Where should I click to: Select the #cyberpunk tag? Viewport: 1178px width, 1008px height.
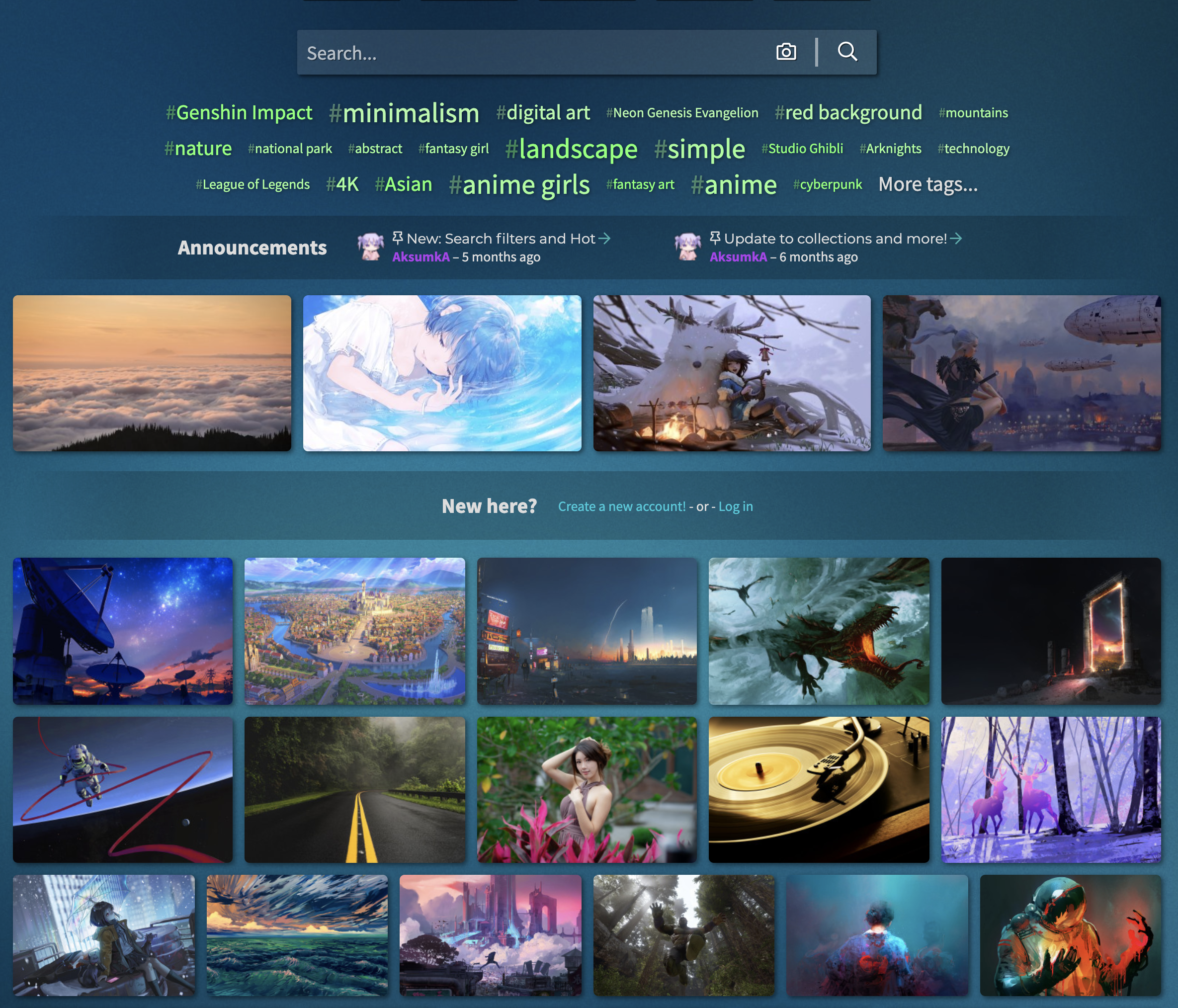click(x=827, y=185)
